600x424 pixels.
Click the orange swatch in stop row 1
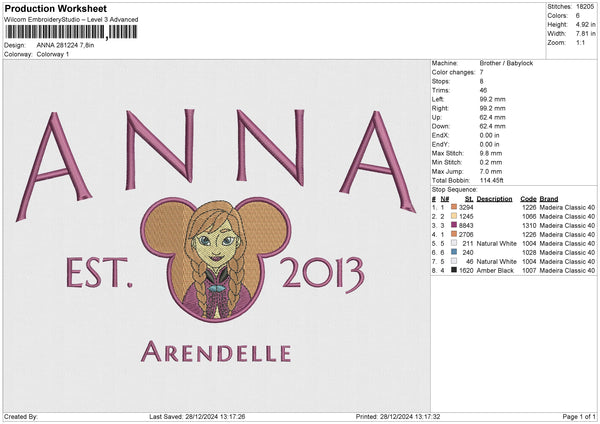pyautogui.click(x=454, y=207)
